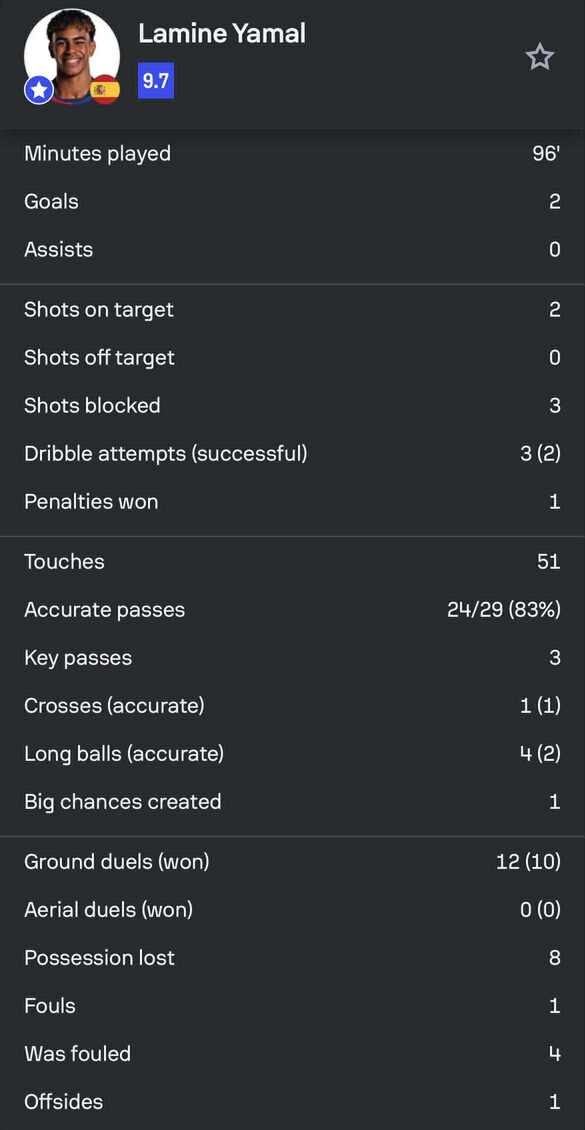Select the Big chances created row
The image size is (585, 1130).
click(292, 801)
